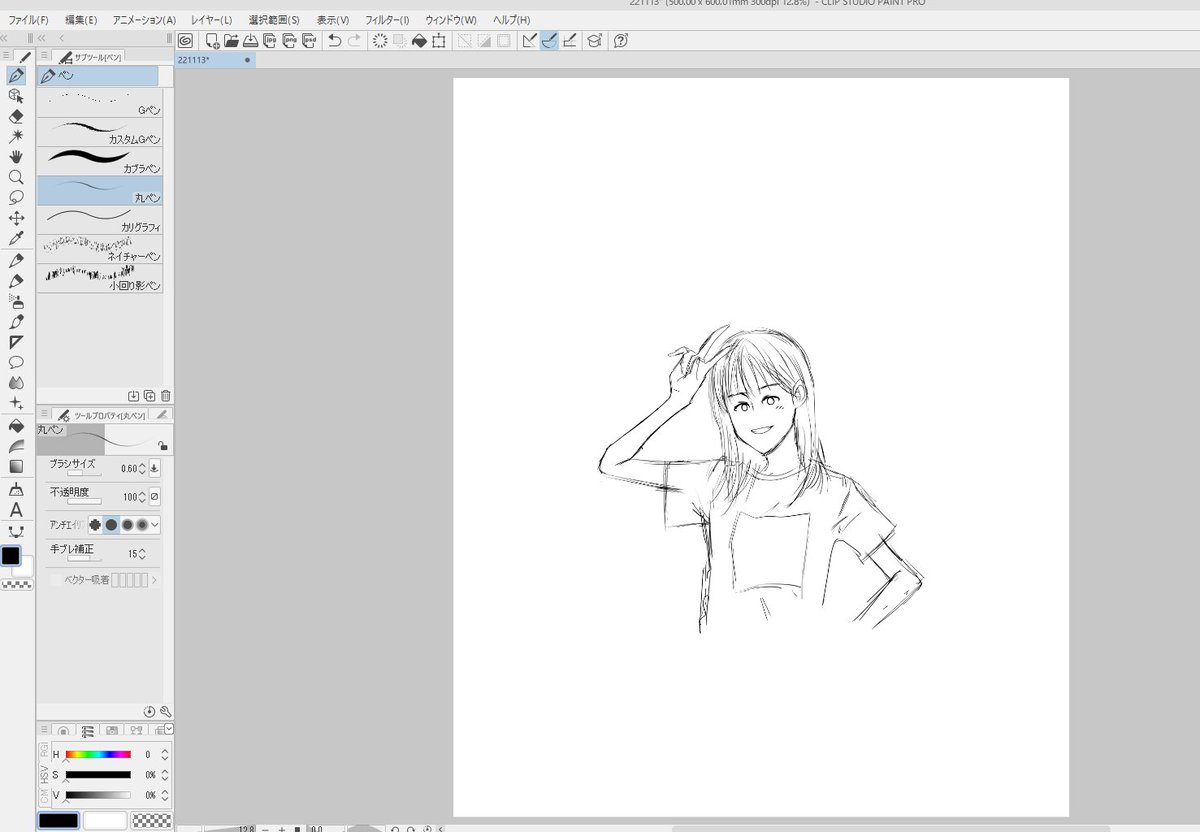Save the document with Save icon
The image size is (1200, 832).
[250, 41]
